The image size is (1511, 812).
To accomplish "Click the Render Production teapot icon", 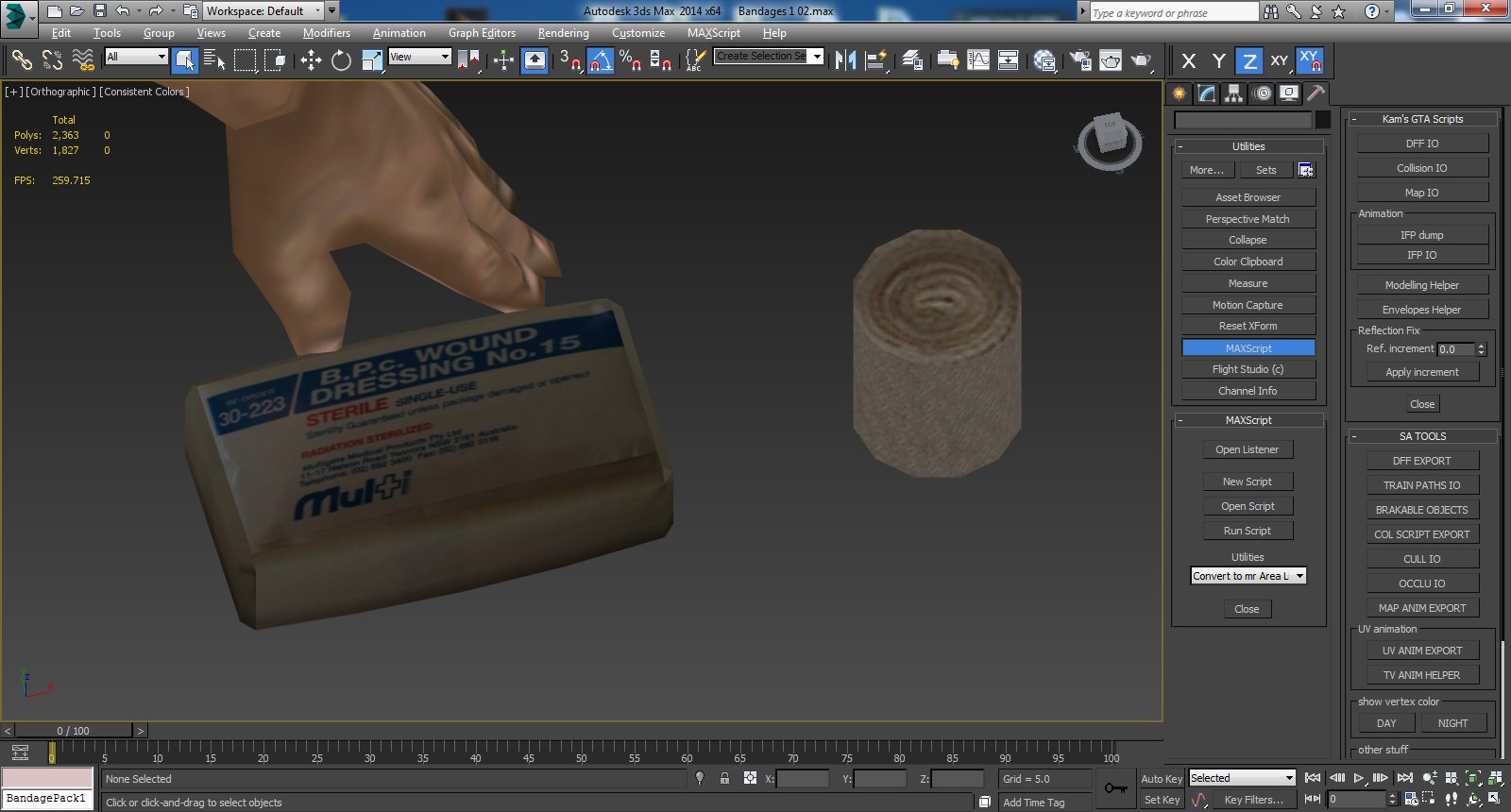I will 1141,60.
